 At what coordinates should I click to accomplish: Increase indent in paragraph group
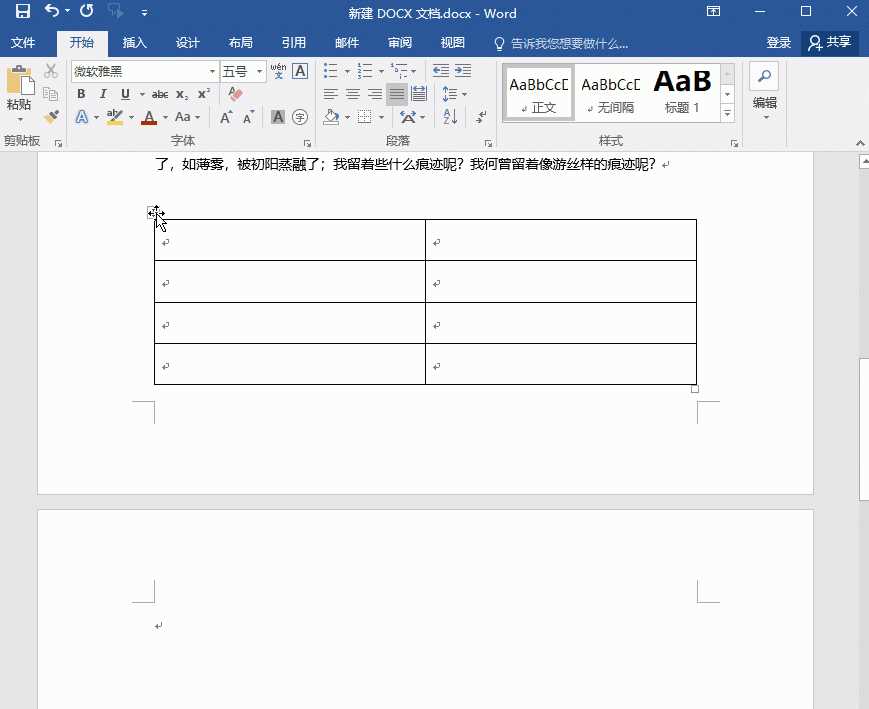[x=463, y=71]
